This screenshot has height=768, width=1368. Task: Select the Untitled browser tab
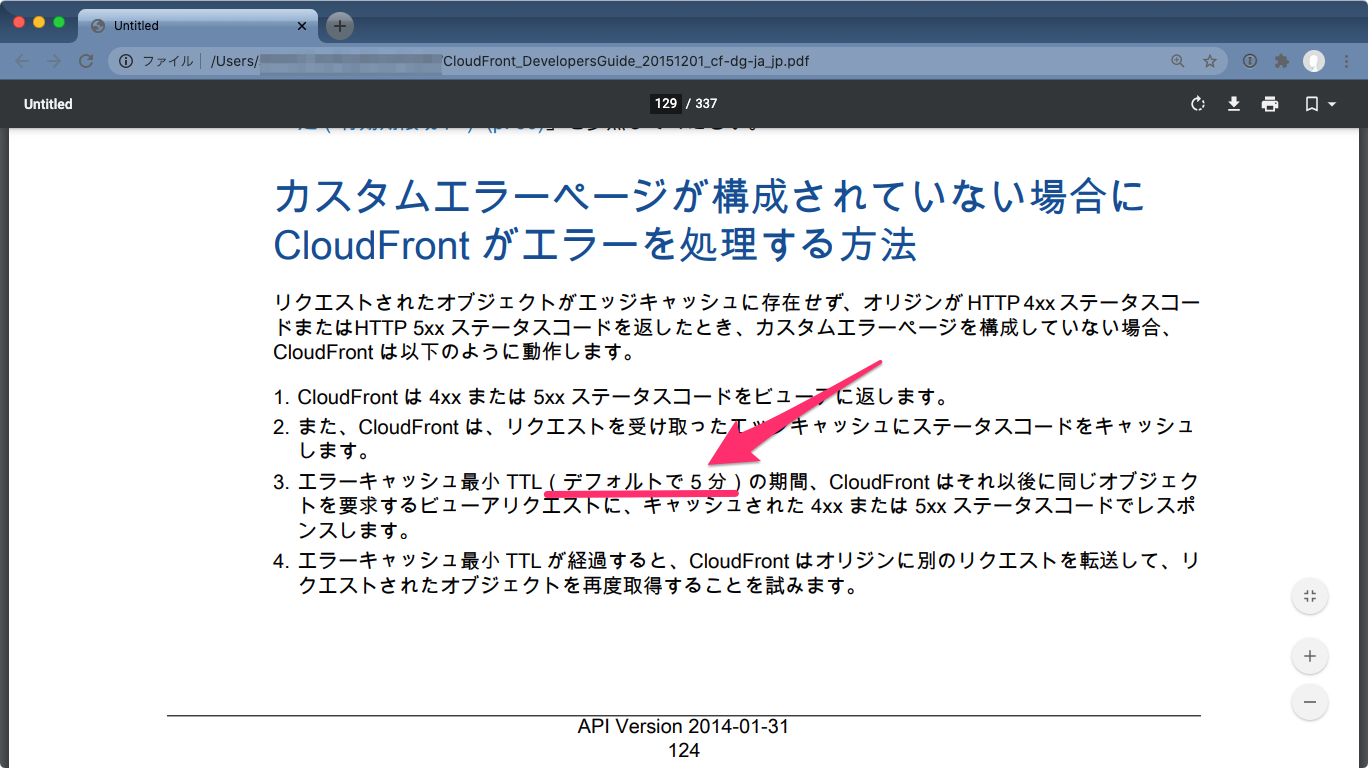click(197, 26)
